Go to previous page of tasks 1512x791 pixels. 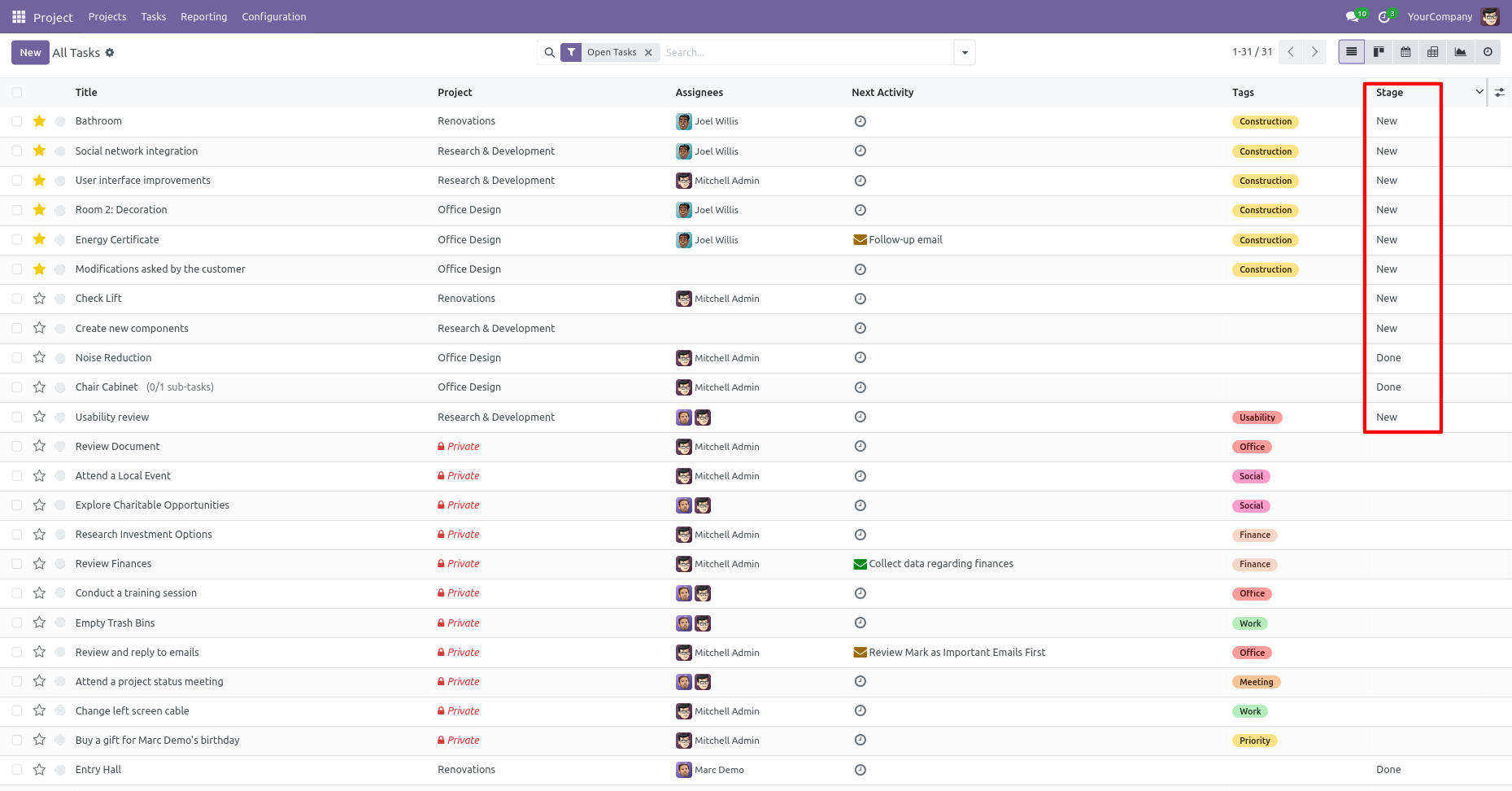(1291, 52)
